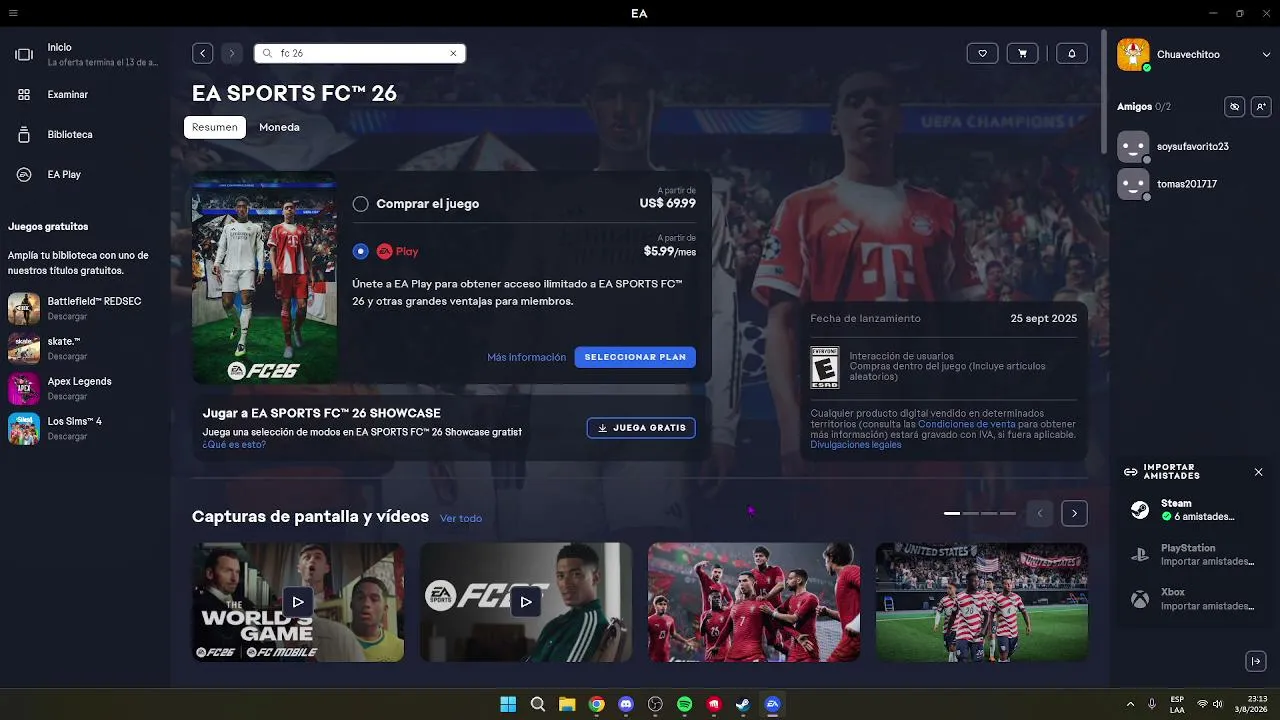Screen dimensions: 1280x720
Task: Close the Importar Amistades panel
Action: (1258, 472)
